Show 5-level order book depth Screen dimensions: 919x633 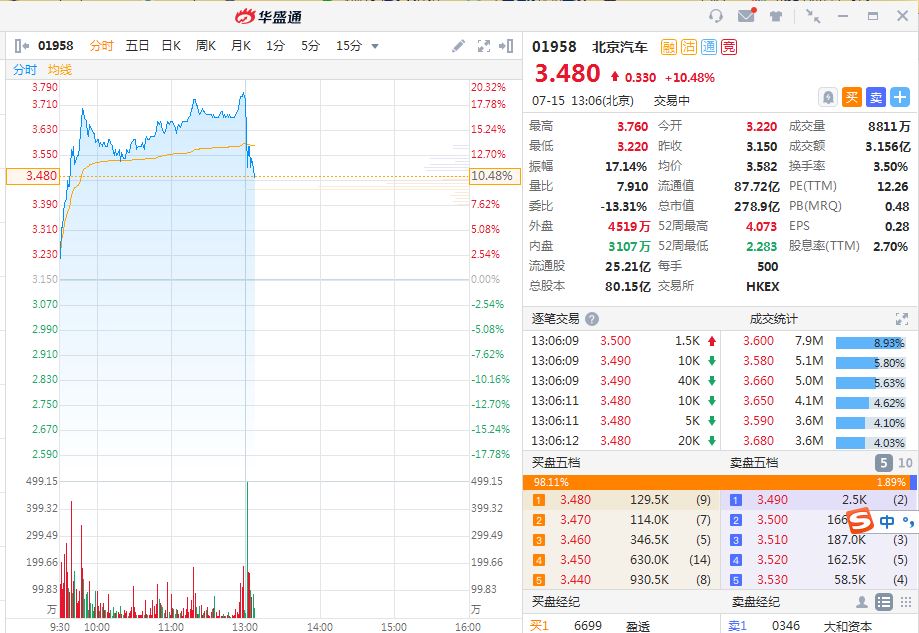[x=884, y=462]
